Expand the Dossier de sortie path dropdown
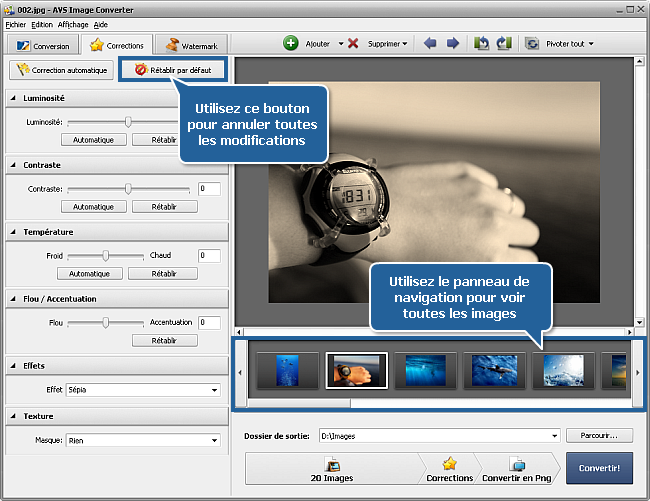This screenshot has width=650, height=501. coord(554,436)
